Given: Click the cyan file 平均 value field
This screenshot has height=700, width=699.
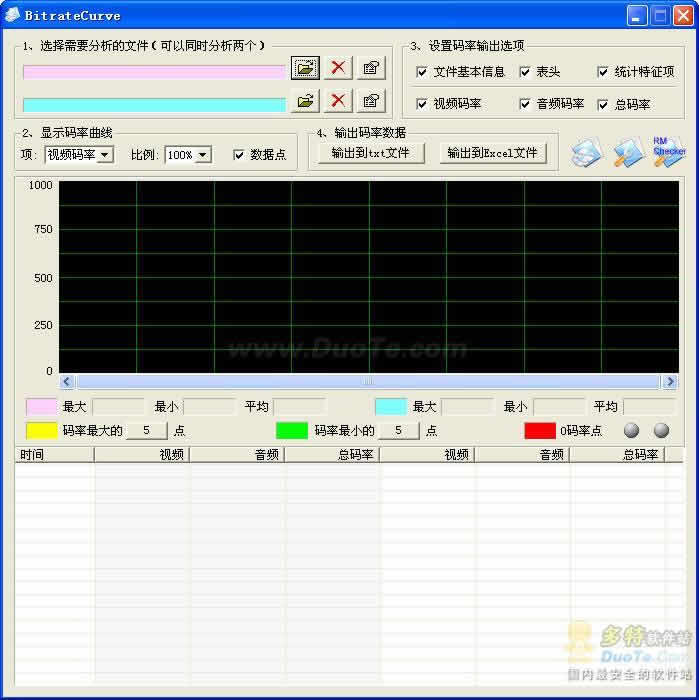Looking at the screenshot, I should click(x=649, y=407).
